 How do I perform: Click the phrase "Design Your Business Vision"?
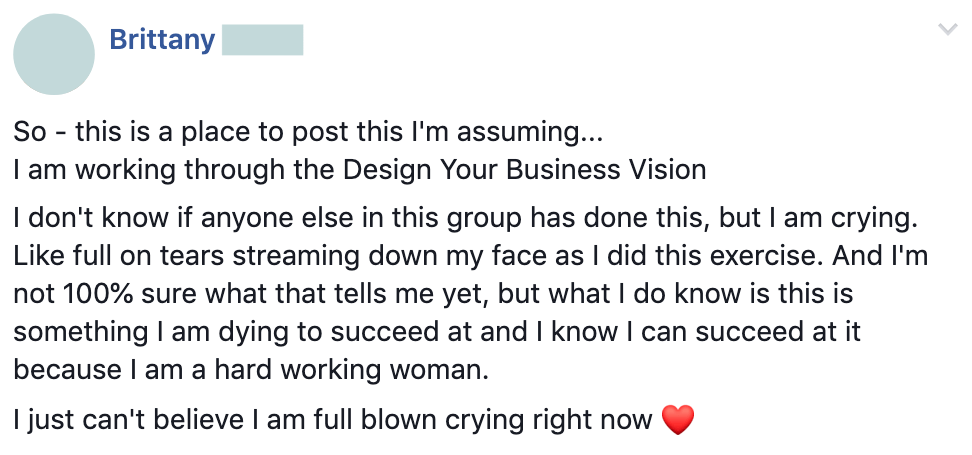coord(524,169)
